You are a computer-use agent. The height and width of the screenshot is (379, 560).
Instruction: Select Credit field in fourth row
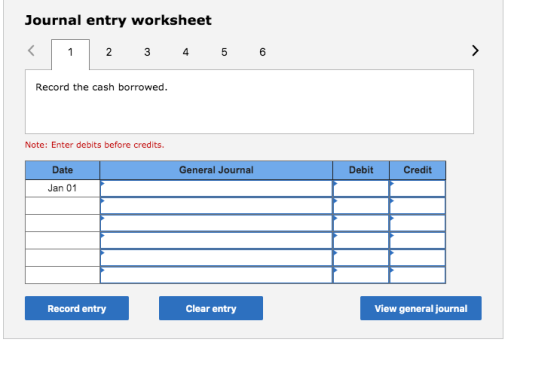[x=418, y=240]
